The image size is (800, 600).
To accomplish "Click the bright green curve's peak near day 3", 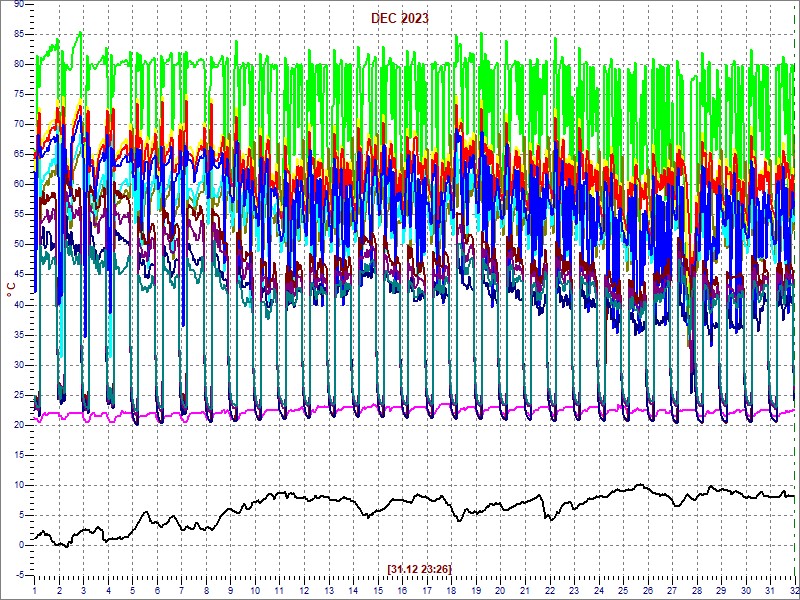I will [x=81, y=33].
